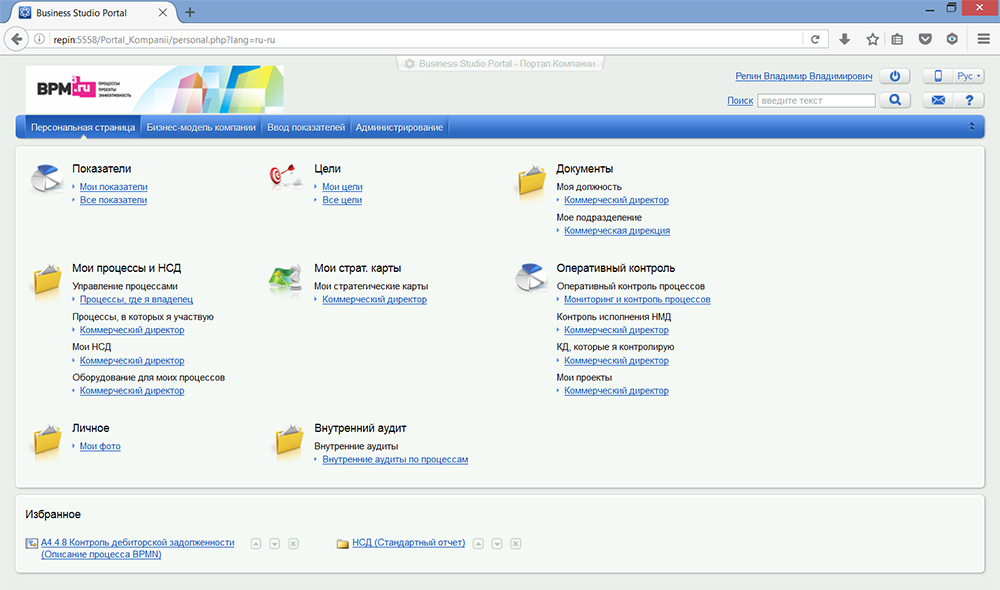Switch to the Ввод показателей tab
The width and height of the screenshot is (1000, 590).
308,128
